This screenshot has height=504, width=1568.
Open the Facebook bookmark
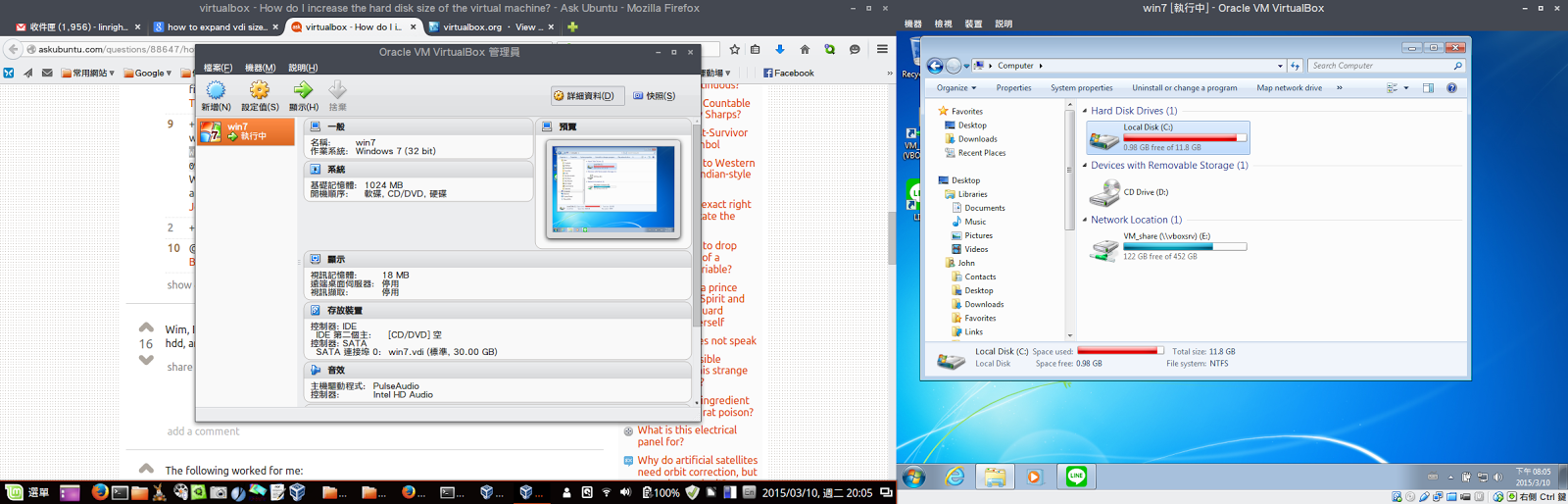(788, 73)
